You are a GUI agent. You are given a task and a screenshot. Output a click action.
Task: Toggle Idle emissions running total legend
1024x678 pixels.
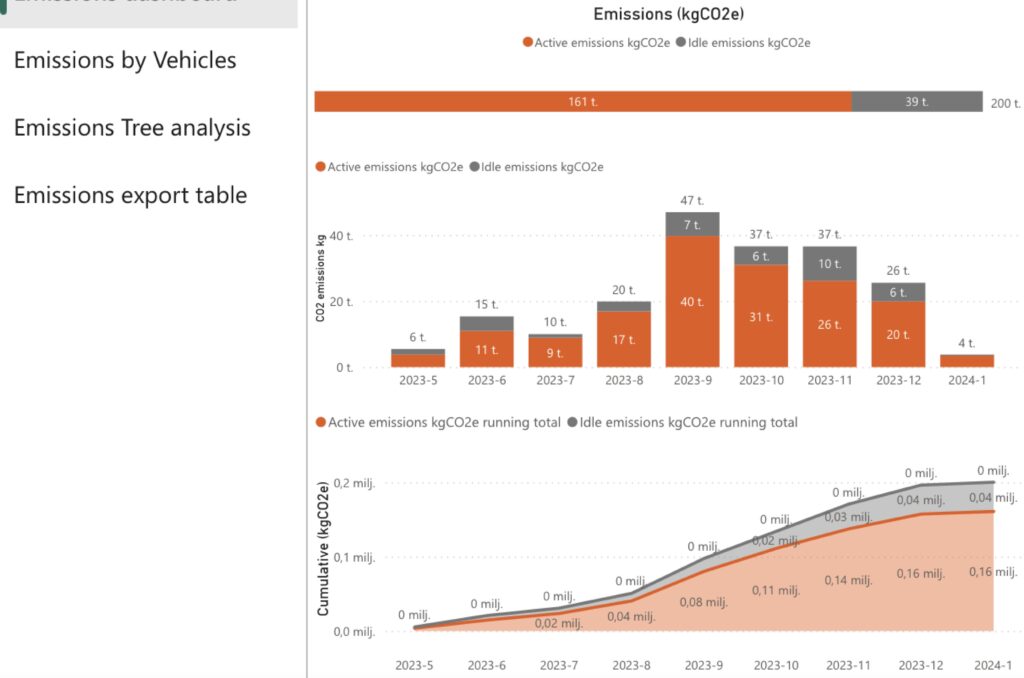(682, 423)
